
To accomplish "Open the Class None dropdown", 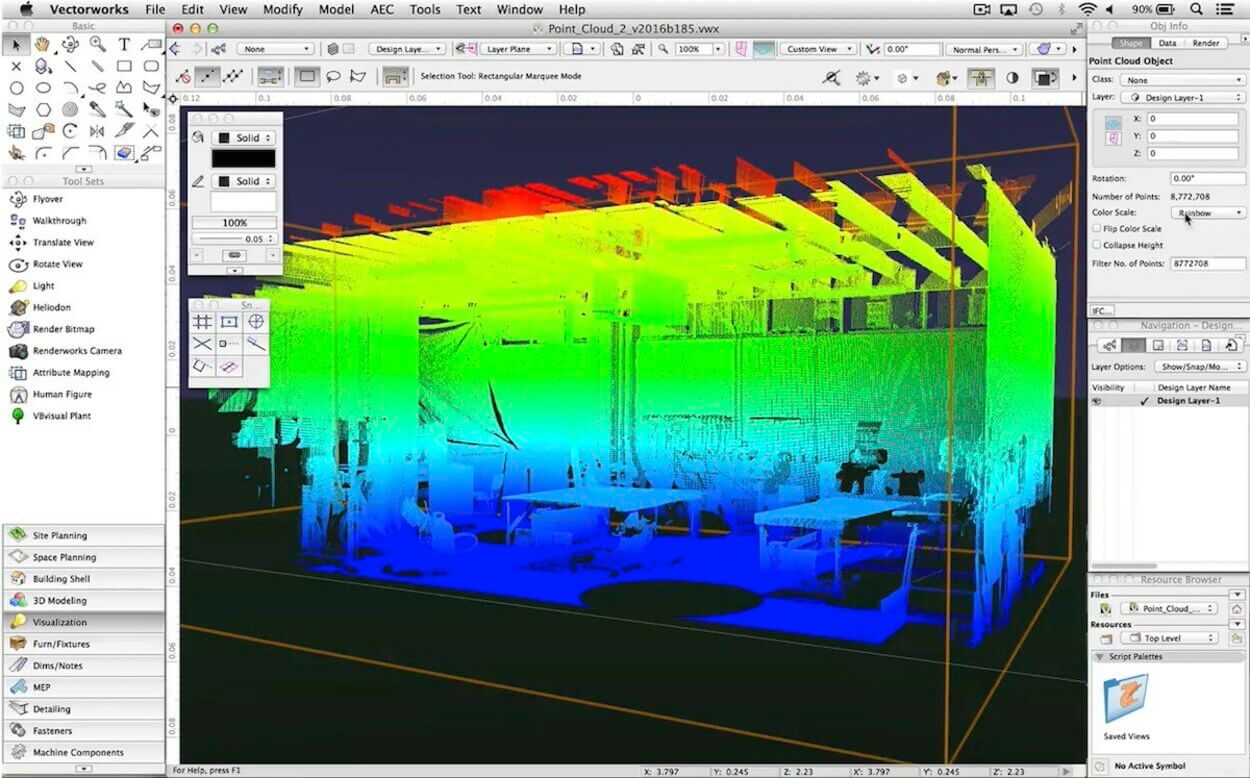I will [1181, 80].
